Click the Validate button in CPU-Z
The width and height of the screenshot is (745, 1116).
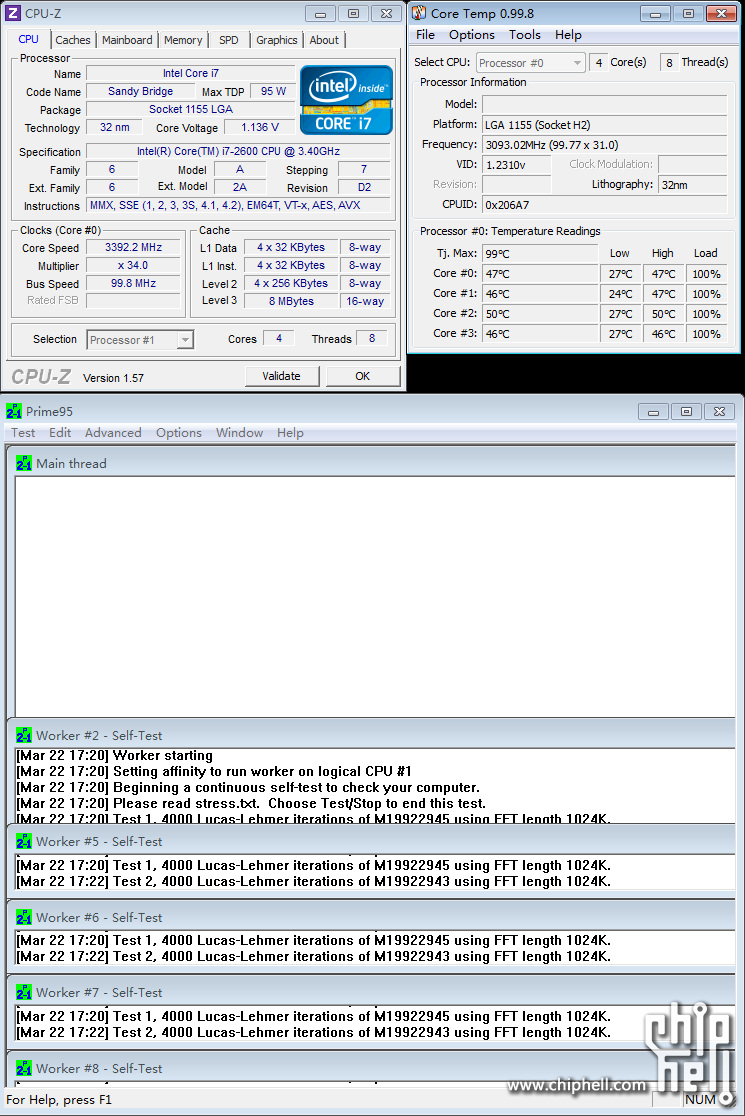pos(282,377)
